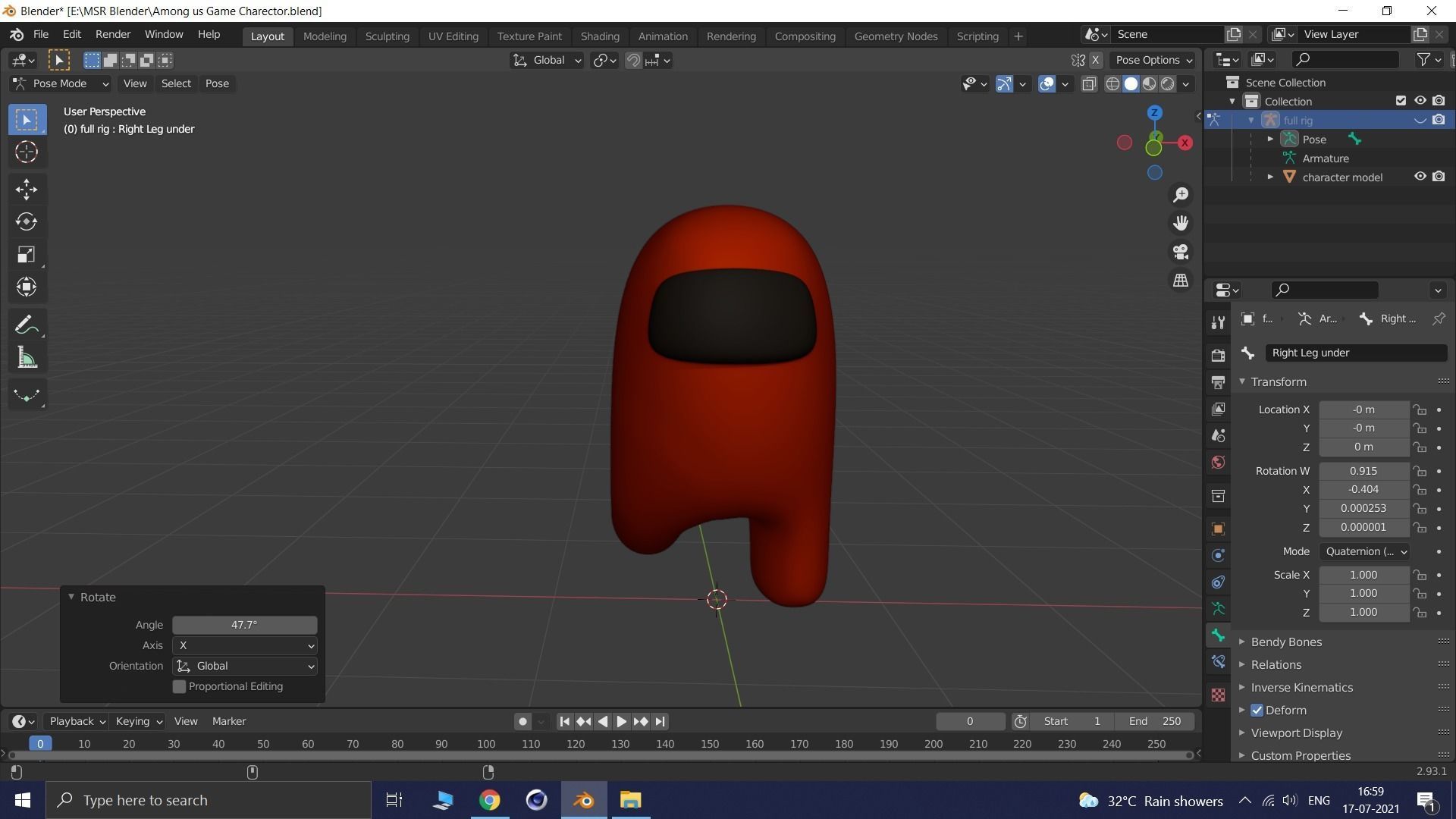The width and height of the screenshot is (1456, 819).
Task: Click the Rotation W value field
Action: click(1363, 472)
